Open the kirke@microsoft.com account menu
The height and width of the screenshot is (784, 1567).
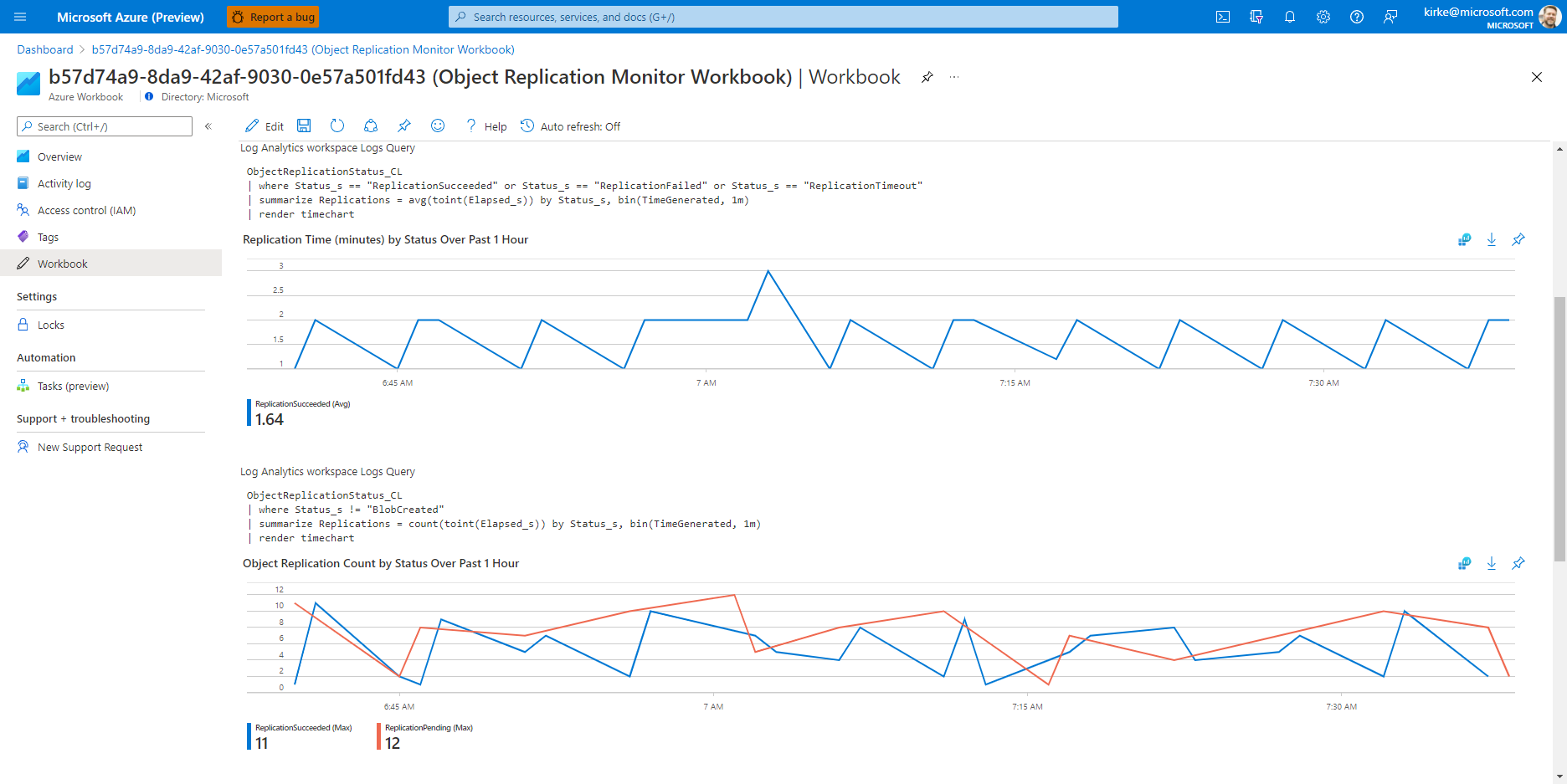click(1491, 17)
